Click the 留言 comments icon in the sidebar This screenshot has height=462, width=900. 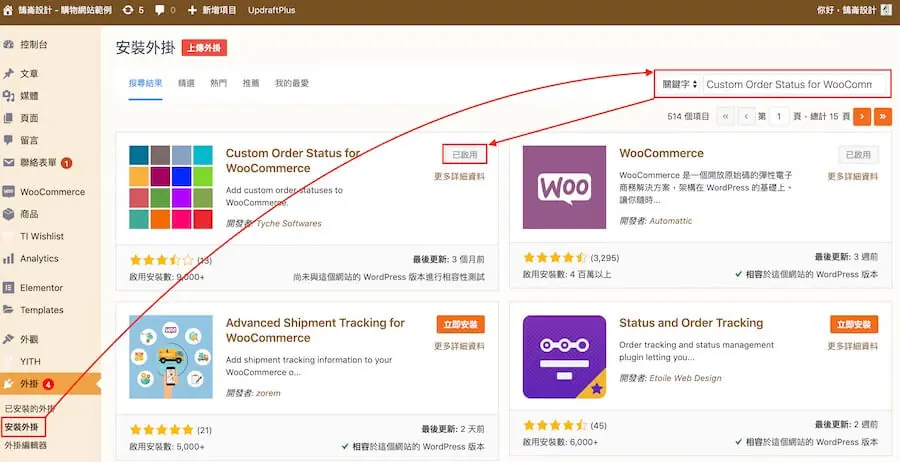click(9, 140)
